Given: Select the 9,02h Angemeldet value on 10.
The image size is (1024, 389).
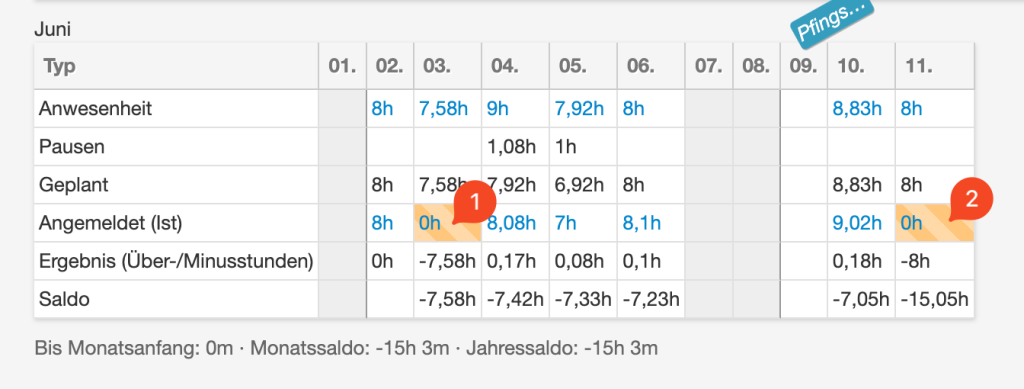Looking at the screenshot, I should coord(857,223).
